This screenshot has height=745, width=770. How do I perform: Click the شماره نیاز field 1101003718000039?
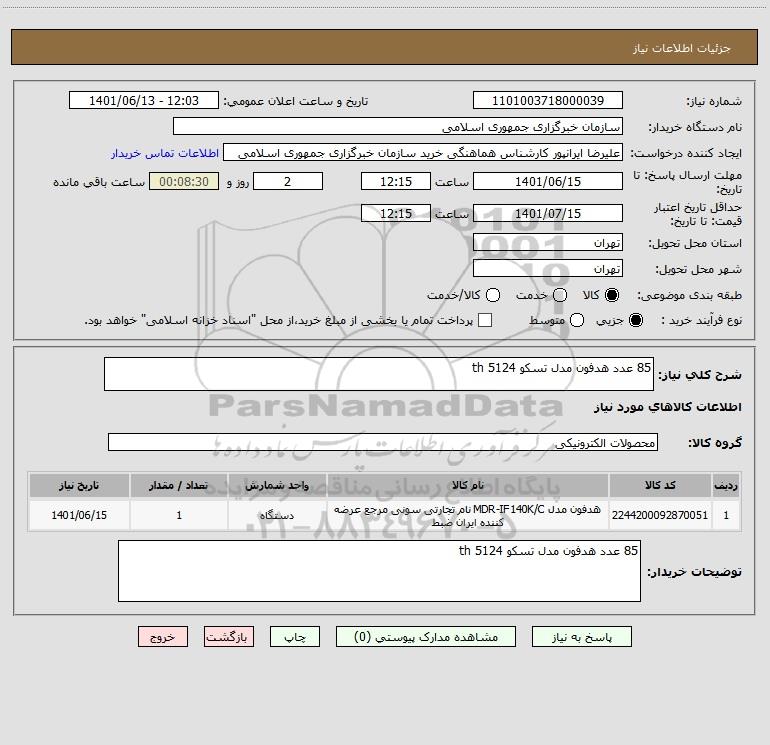click(548, 101)
